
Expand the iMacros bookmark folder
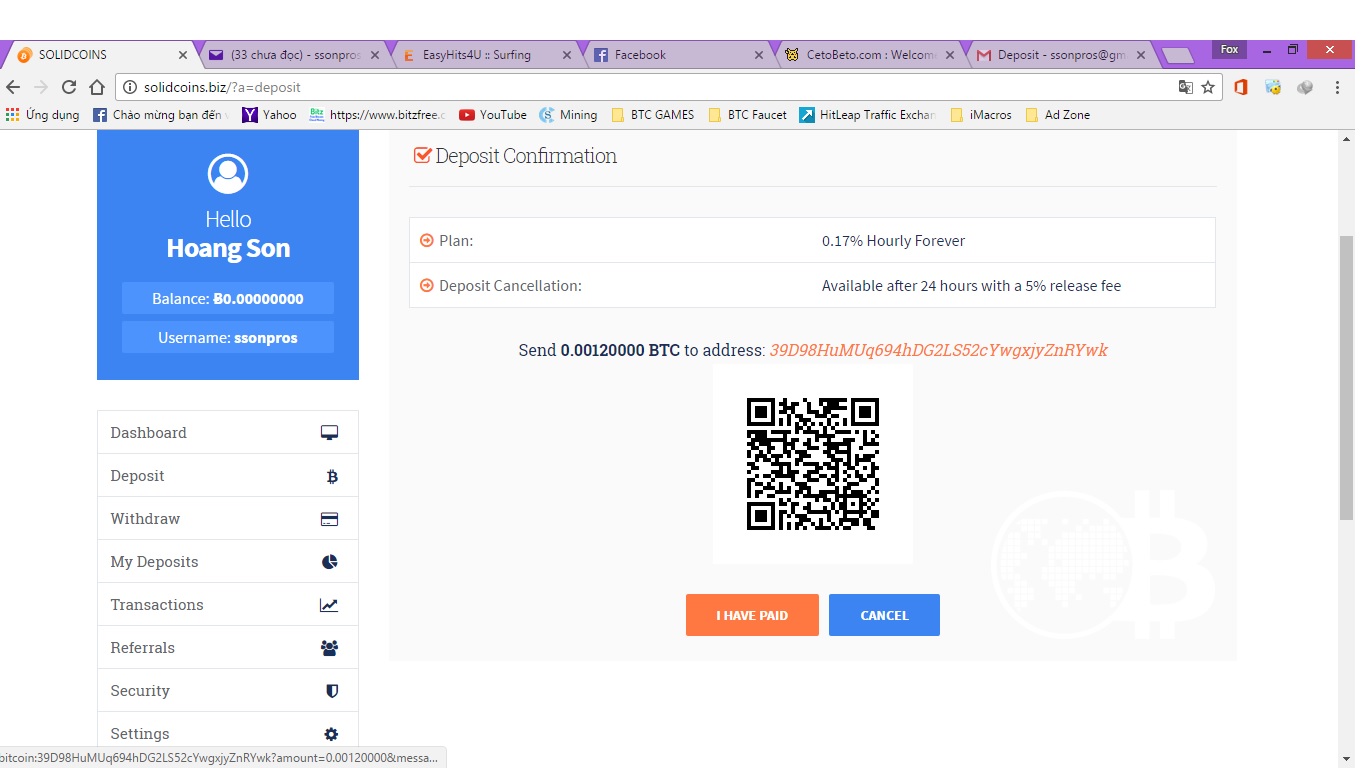(980, 115)
